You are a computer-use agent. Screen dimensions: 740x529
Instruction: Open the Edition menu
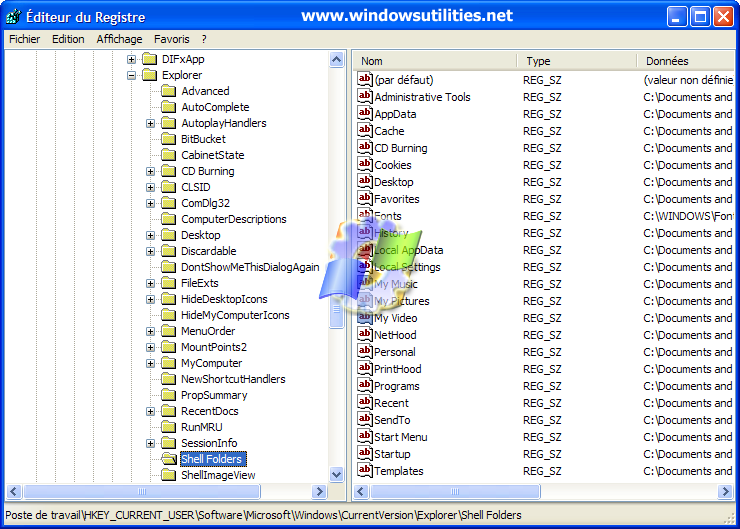click(68, 39)
